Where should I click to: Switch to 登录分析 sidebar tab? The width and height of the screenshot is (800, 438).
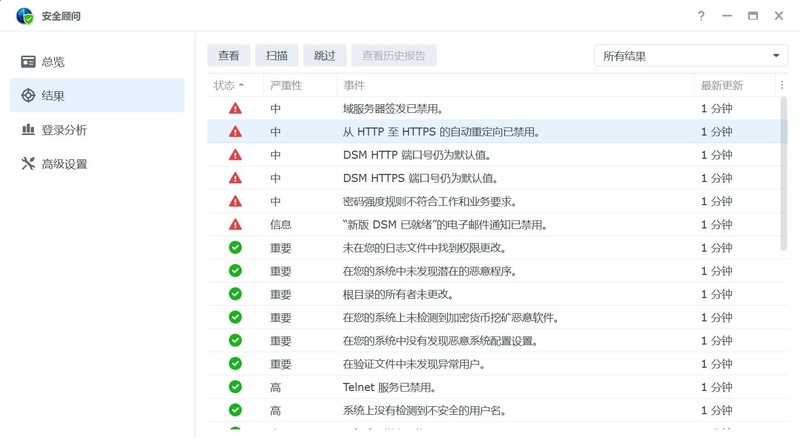(x=97, y=130)
